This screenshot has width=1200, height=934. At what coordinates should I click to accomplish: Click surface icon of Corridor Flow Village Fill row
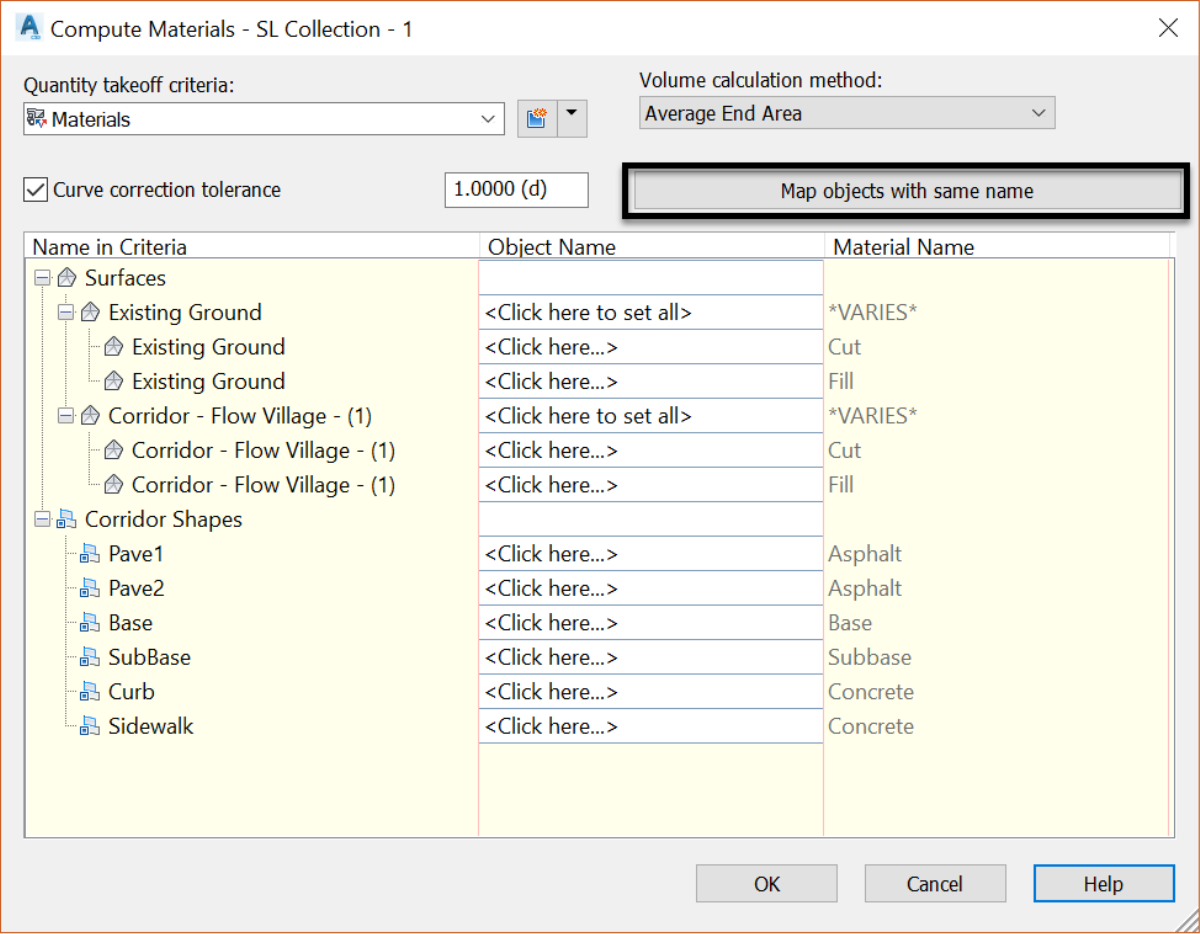[x=114, y=485]
